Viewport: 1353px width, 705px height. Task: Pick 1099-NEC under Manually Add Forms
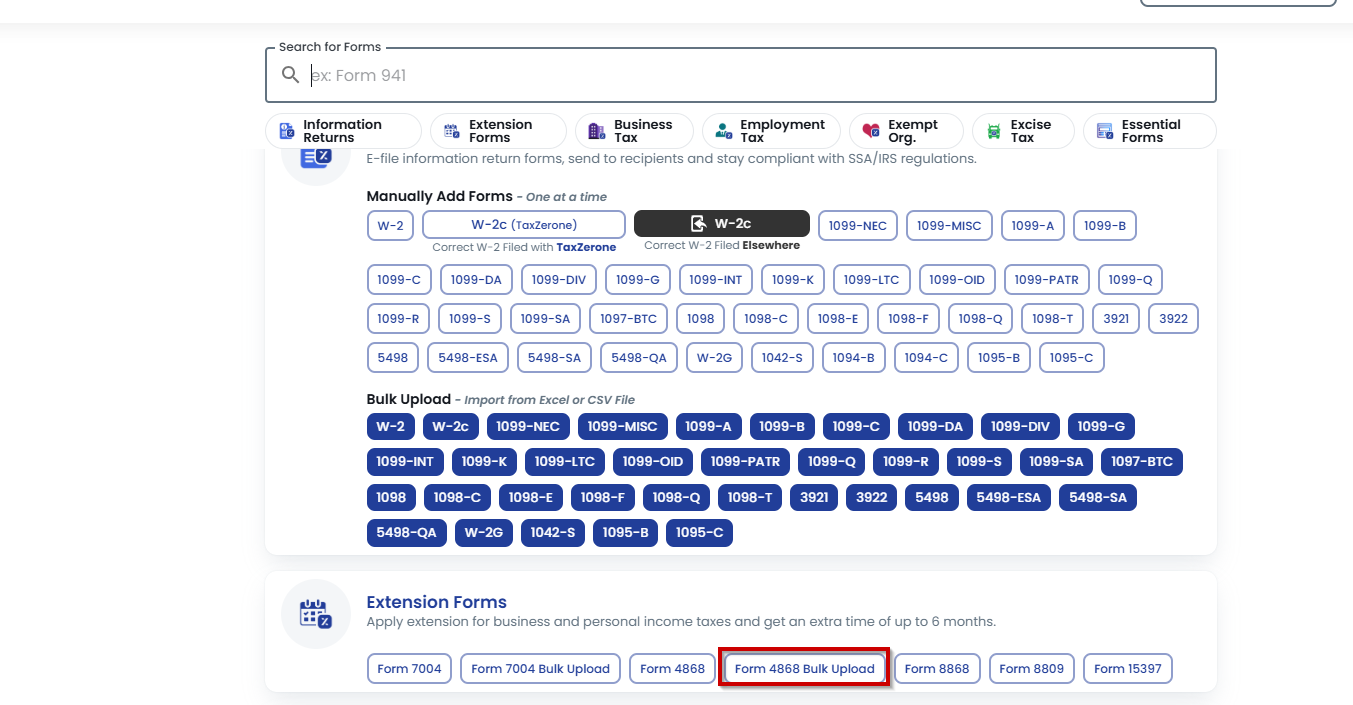point(858,225)
